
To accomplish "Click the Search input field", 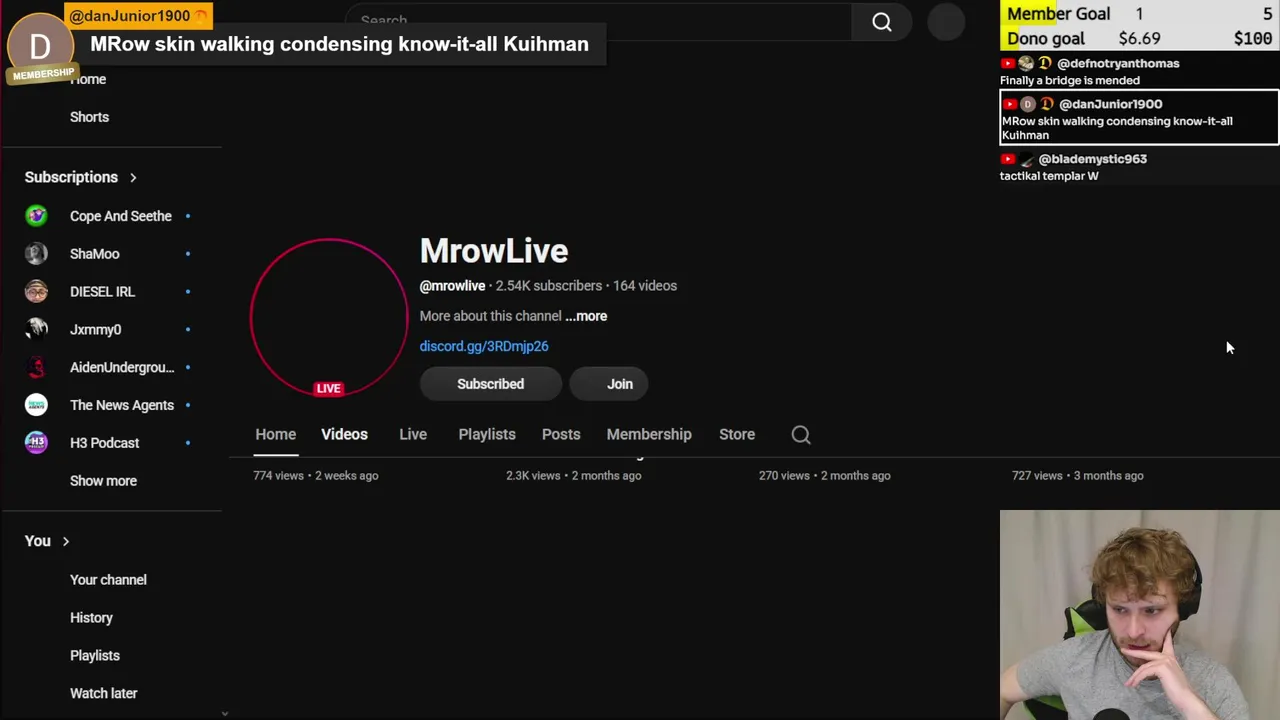I will (598, 21).
